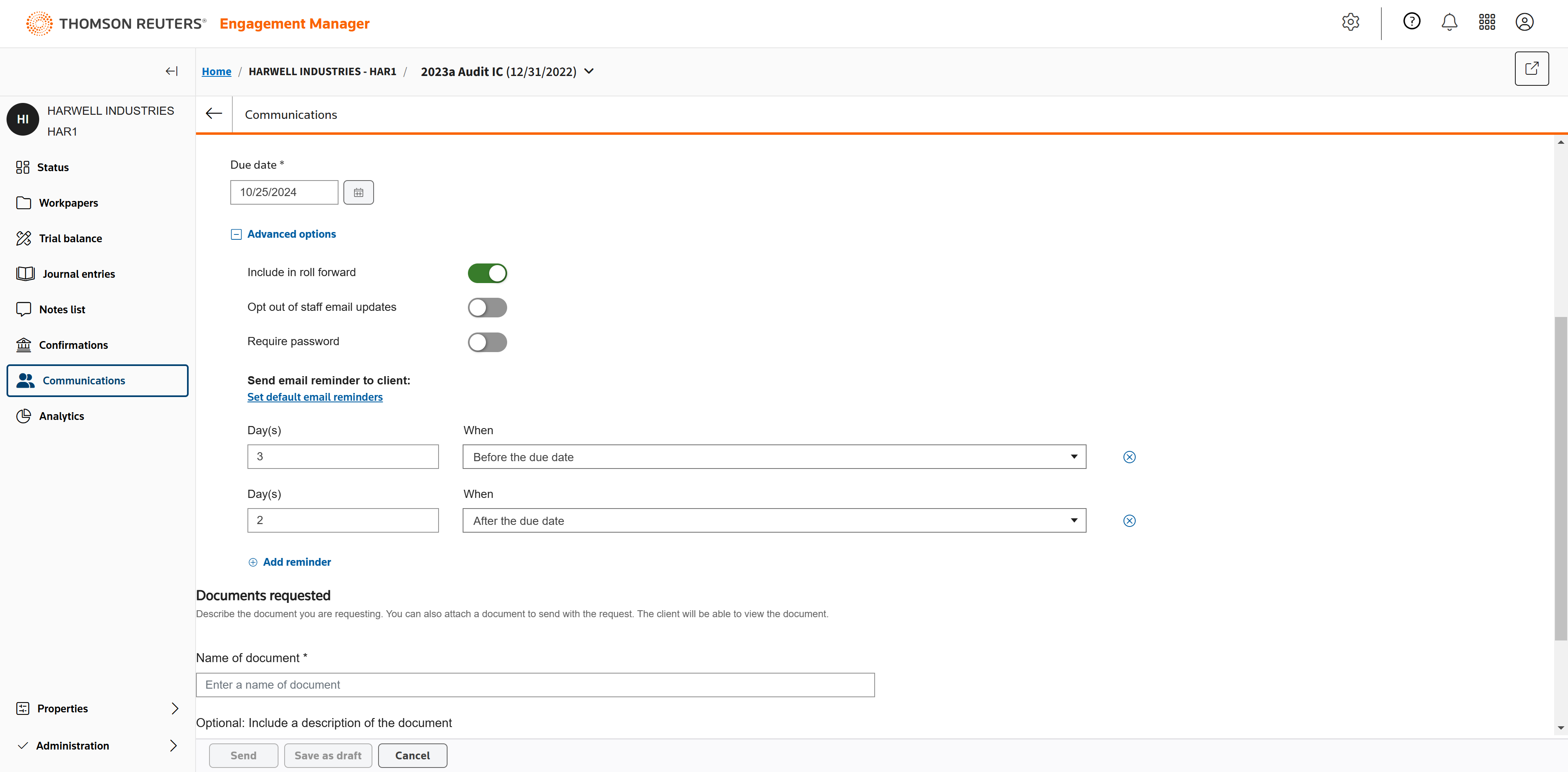The height and width of the screenshot is (772, 1568).
Task: Collapse the left sidebar panel
Action: 171,71
